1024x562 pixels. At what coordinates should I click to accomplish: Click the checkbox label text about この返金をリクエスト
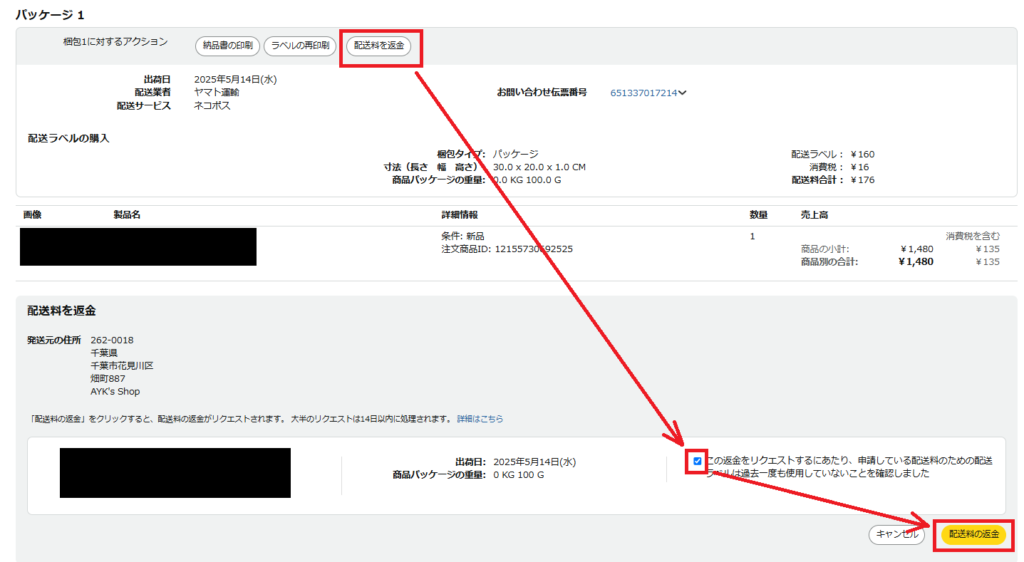click(x=848, y=467)
